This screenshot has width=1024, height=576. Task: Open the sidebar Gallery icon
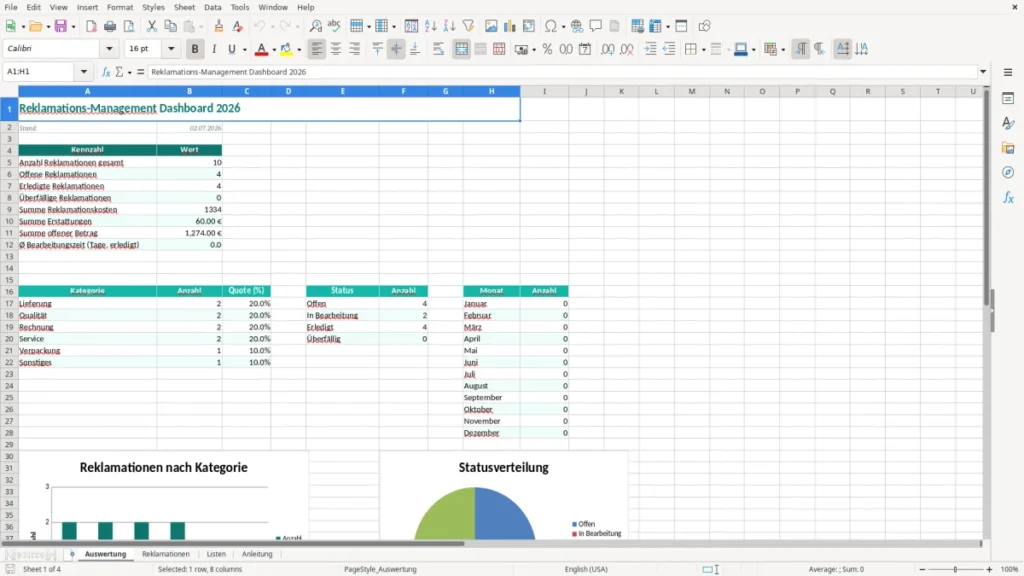pyautogui.click(x=1008, y=148)
